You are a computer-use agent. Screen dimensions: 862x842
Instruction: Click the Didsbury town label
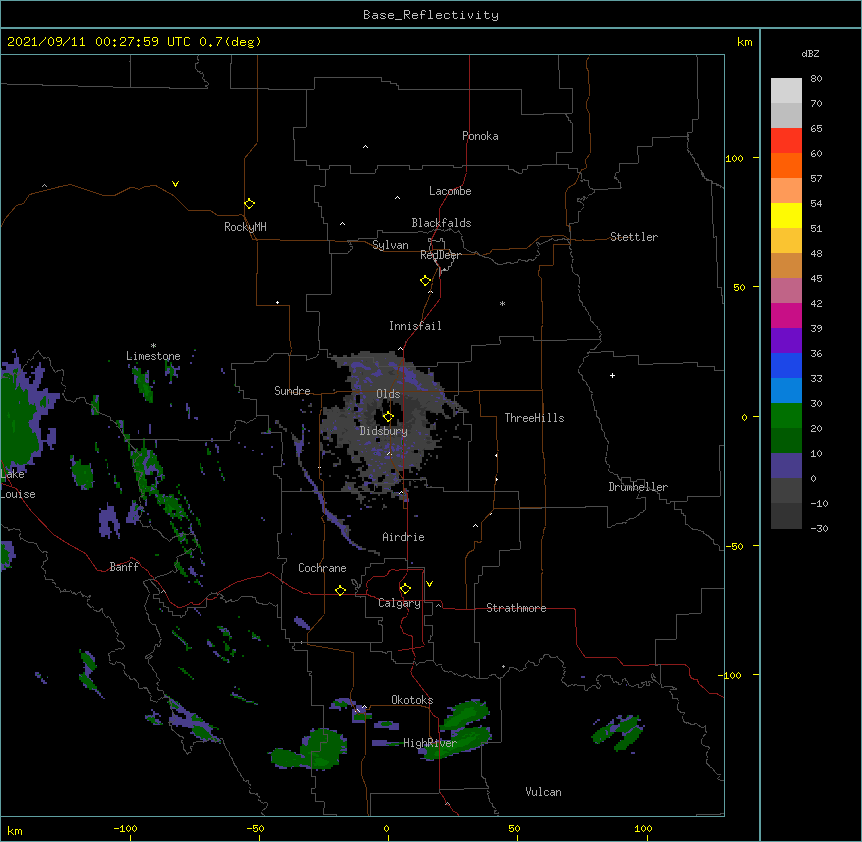384,431
